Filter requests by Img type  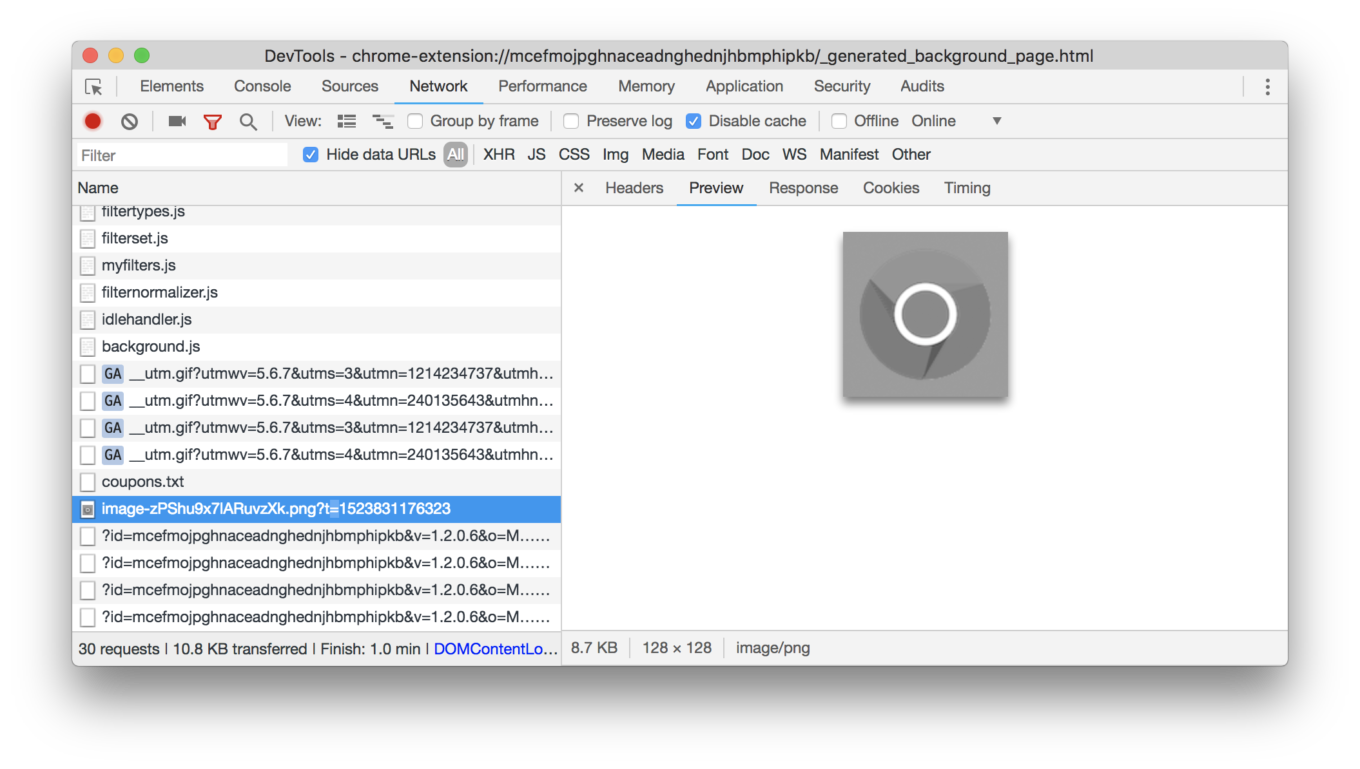point(615,154)
